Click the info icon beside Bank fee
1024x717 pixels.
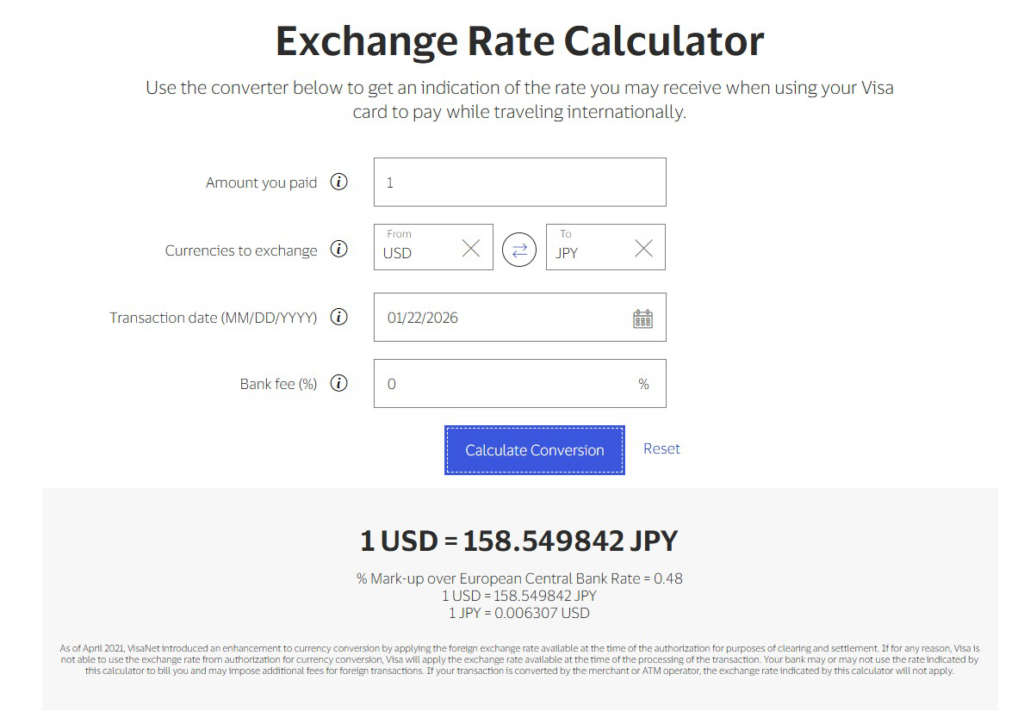point(339,384)
